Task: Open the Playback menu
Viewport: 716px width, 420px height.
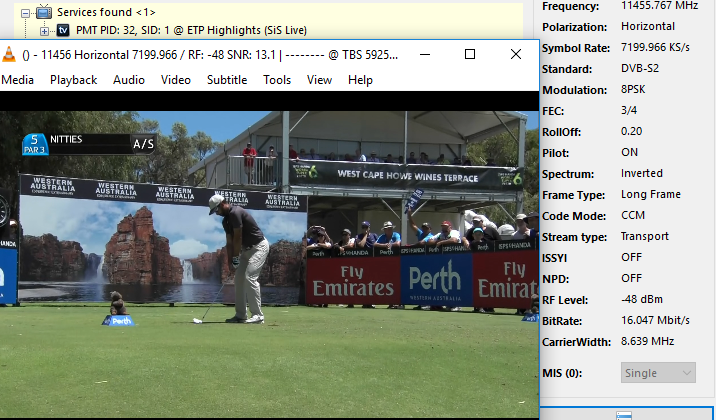Action: (x=73, y=80)
